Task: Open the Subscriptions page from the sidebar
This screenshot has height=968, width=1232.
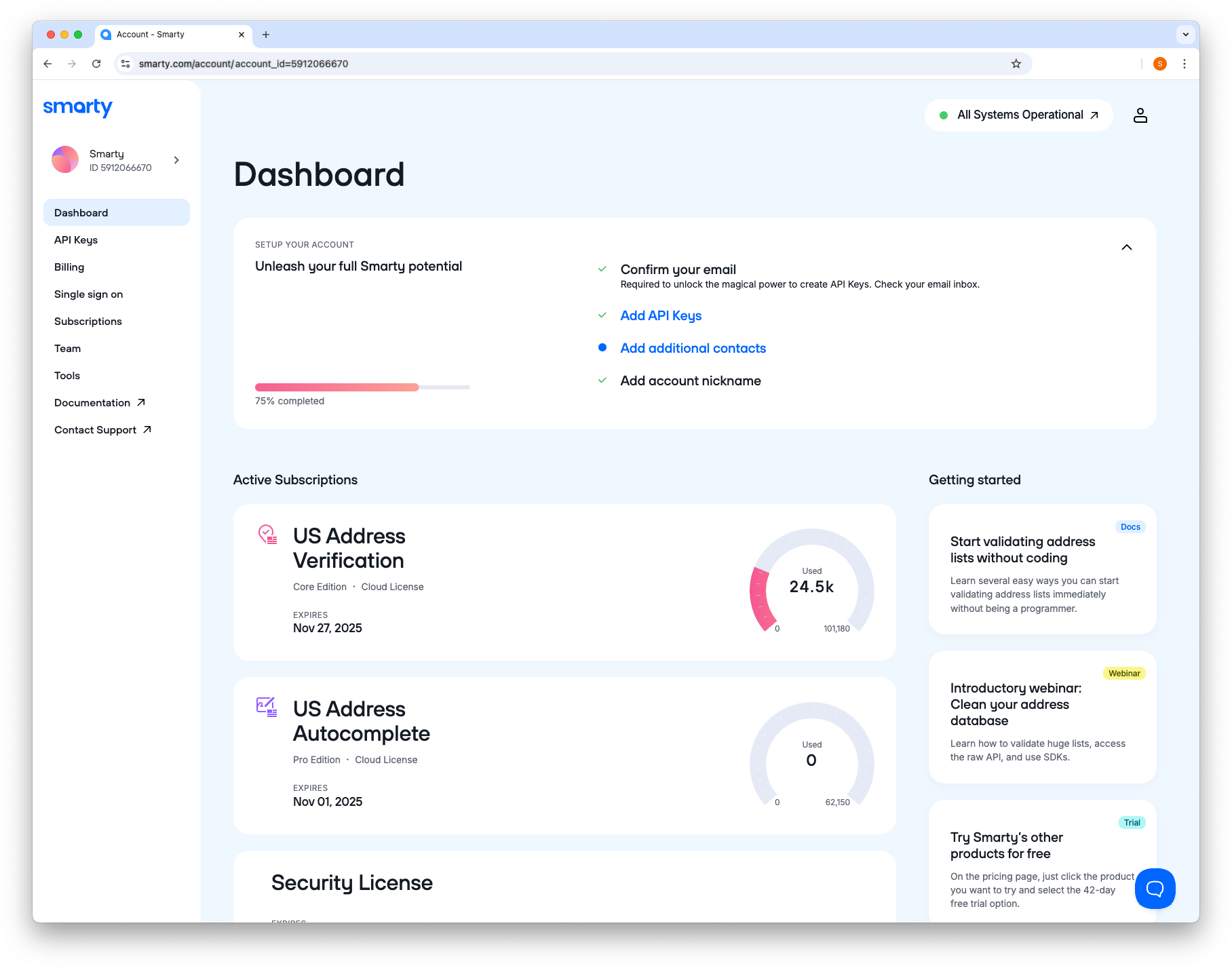Action: tap(88, 321)
